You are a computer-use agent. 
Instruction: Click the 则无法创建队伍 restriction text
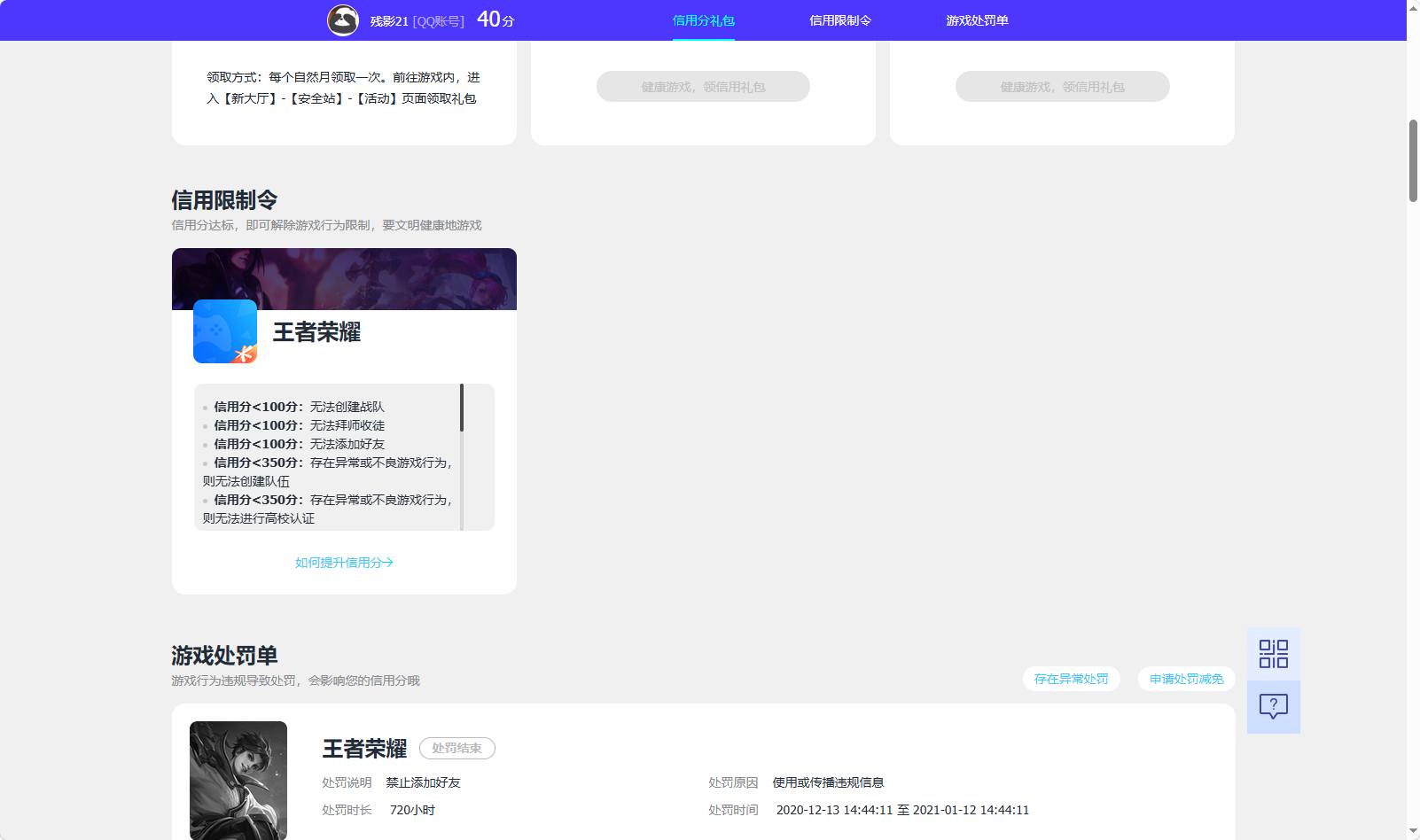click(246, 481)
